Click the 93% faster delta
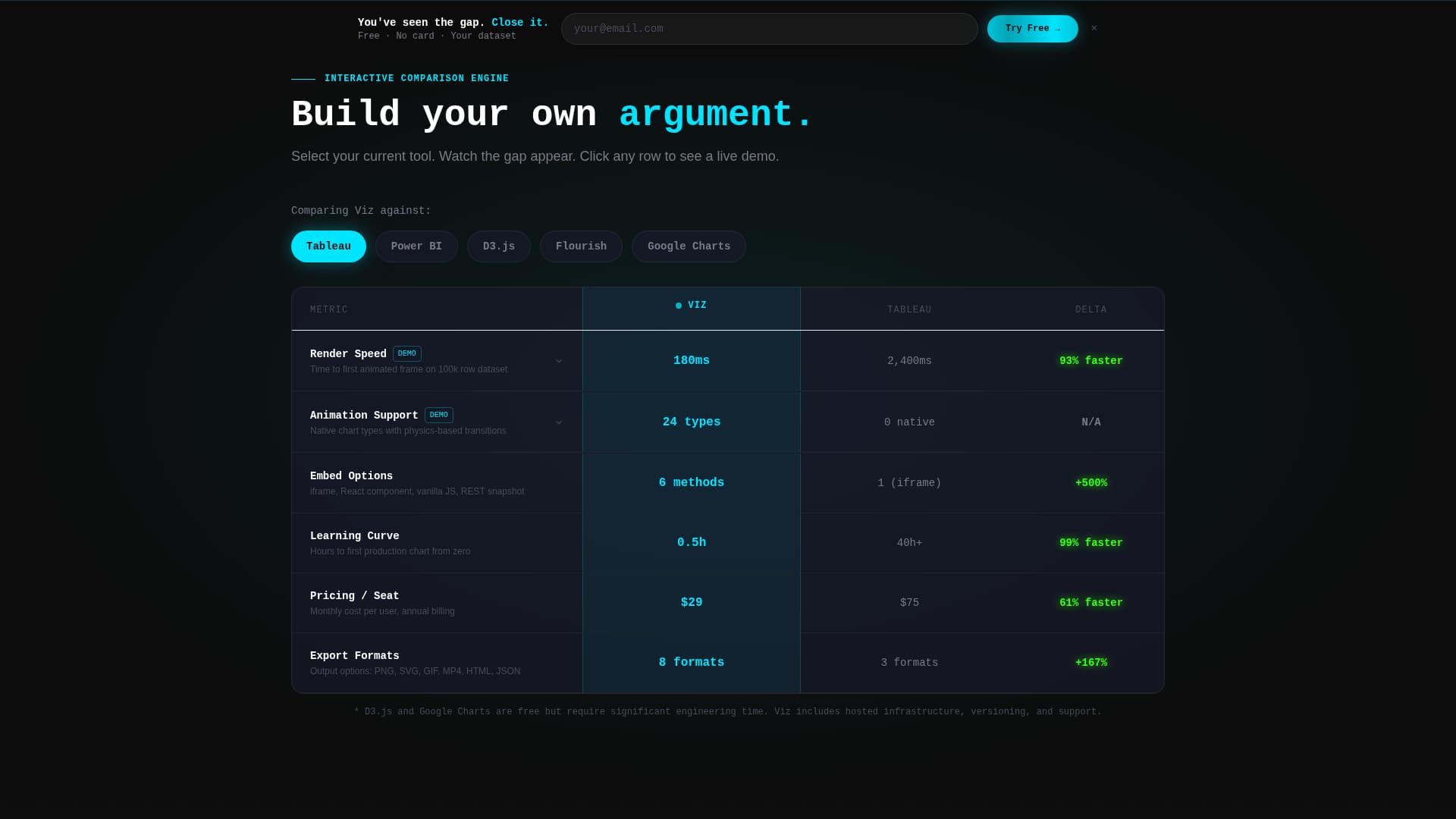 1090,361
